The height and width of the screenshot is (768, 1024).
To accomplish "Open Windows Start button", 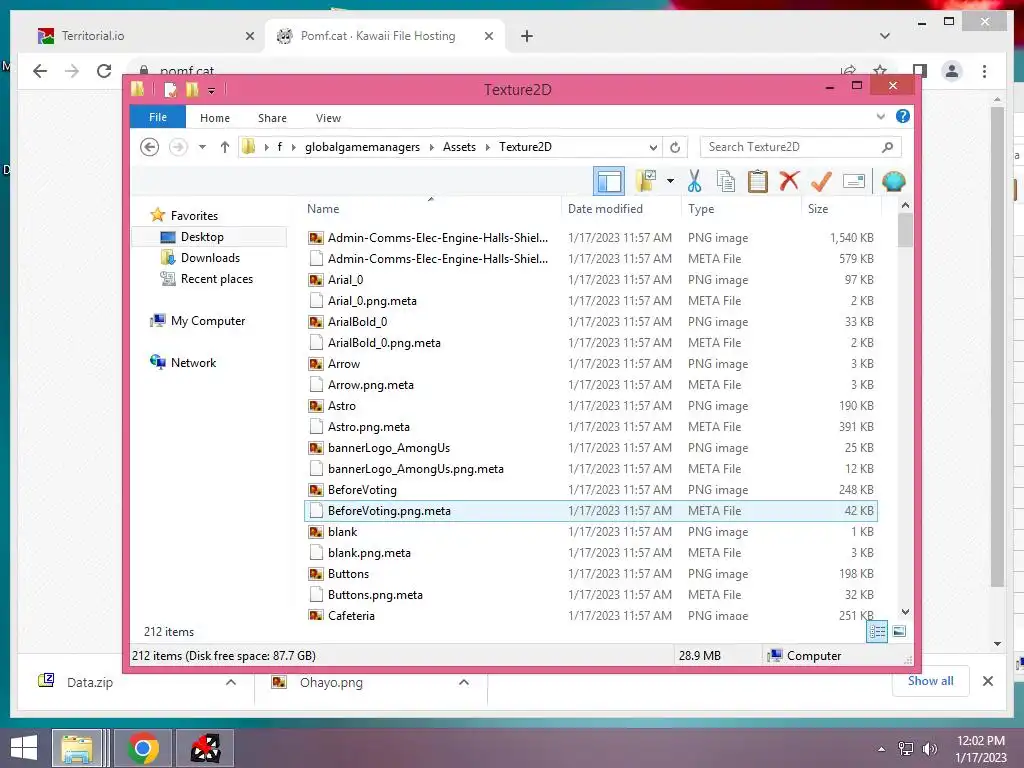I will coord(24,748).
